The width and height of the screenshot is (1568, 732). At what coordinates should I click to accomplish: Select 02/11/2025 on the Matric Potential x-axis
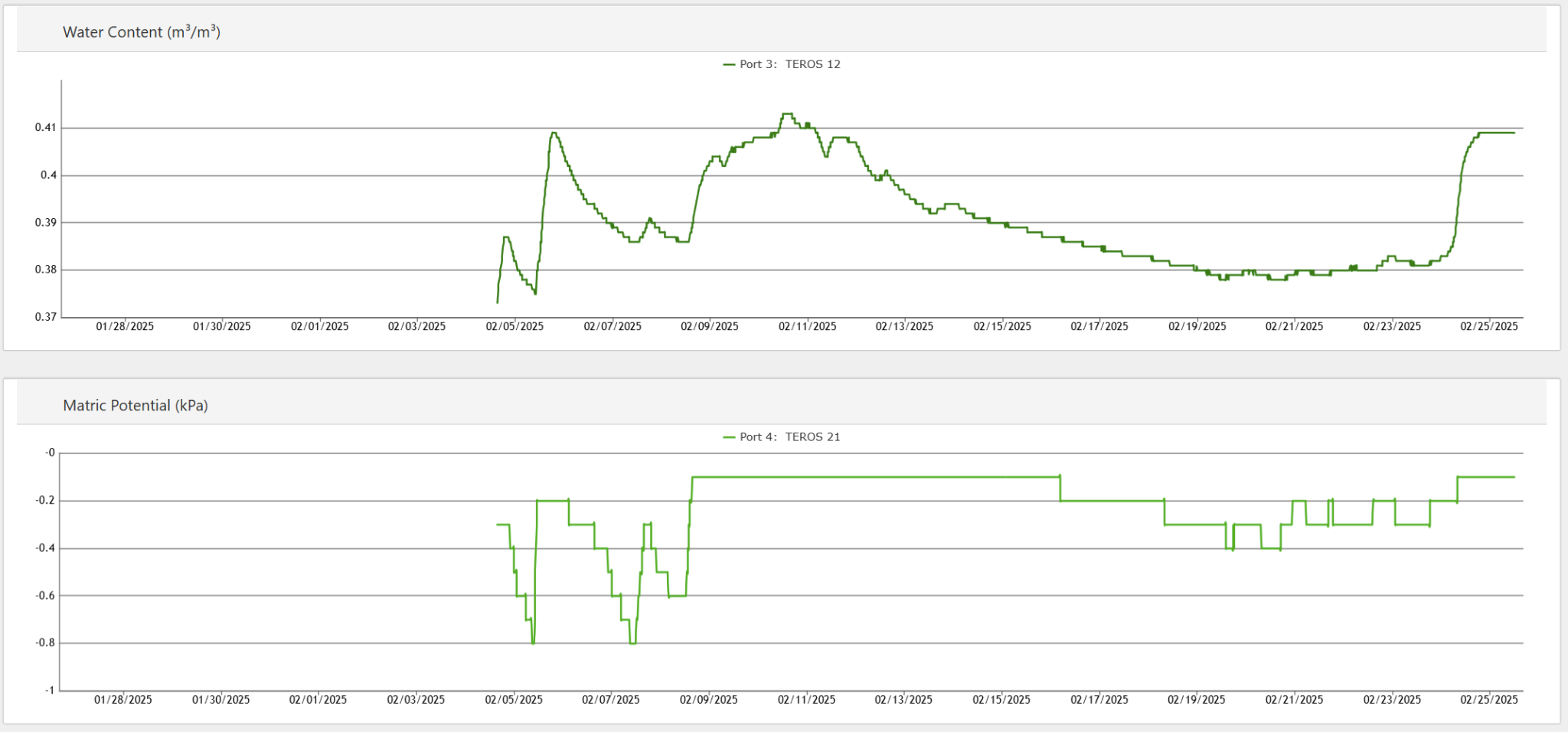806,700
